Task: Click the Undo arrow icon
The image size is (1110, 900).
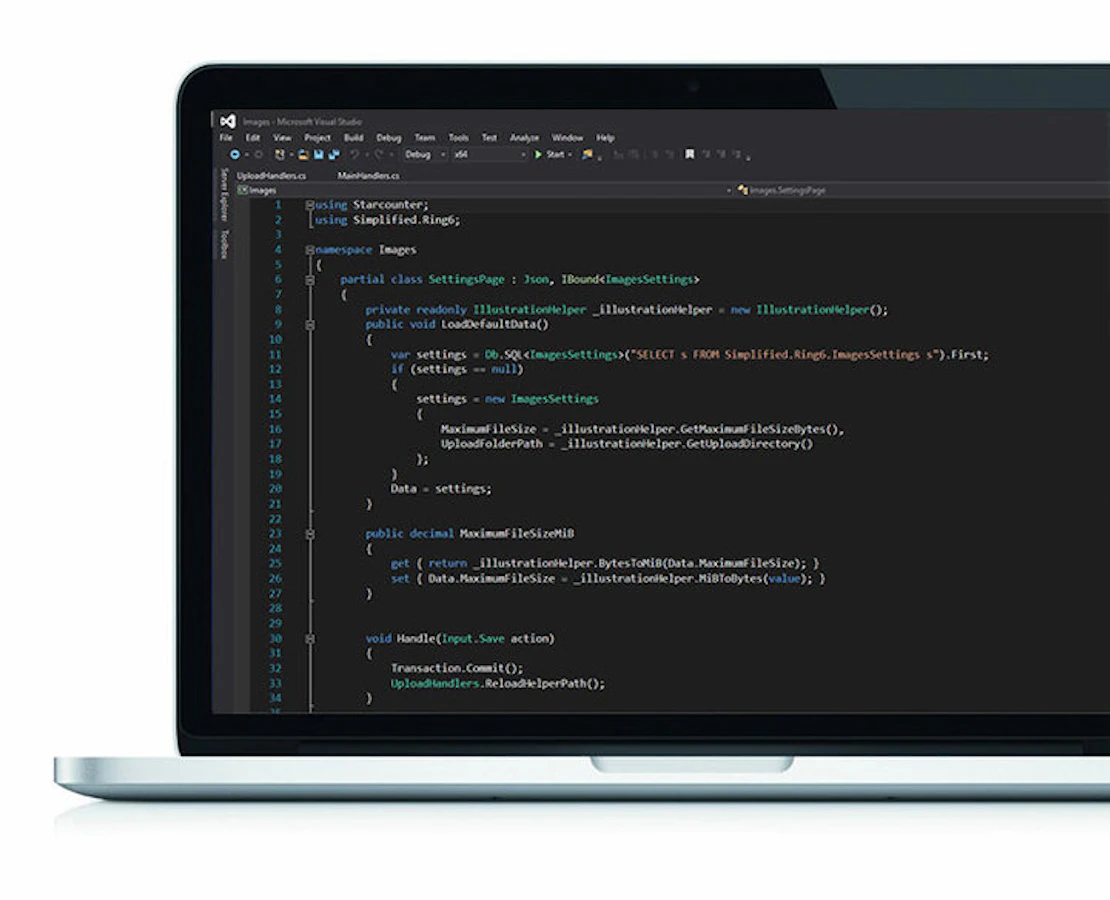Action: click(354, 154)
